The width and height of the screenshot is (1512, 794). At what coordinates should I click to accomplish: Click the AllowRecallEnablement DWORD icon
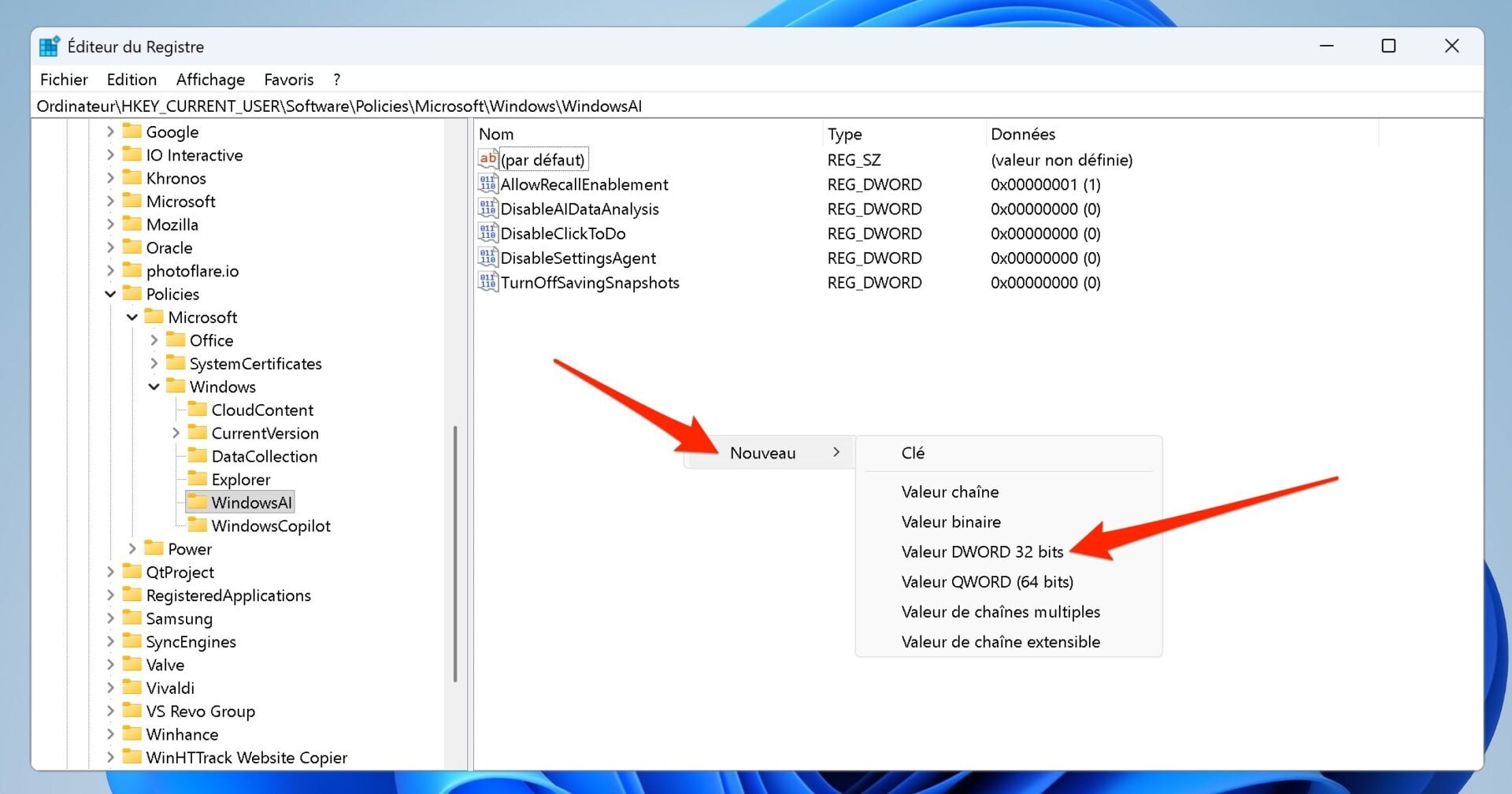(x=488, y=184)
